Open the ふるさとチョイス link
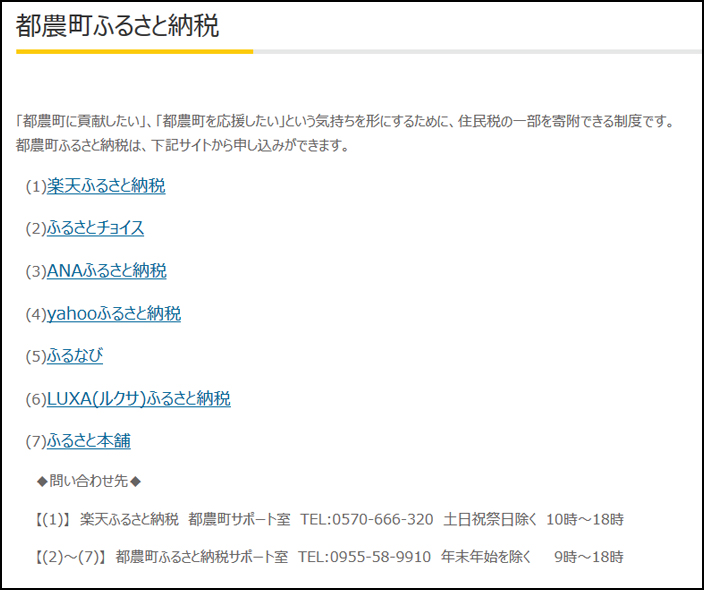 click(x=95, y=228)
